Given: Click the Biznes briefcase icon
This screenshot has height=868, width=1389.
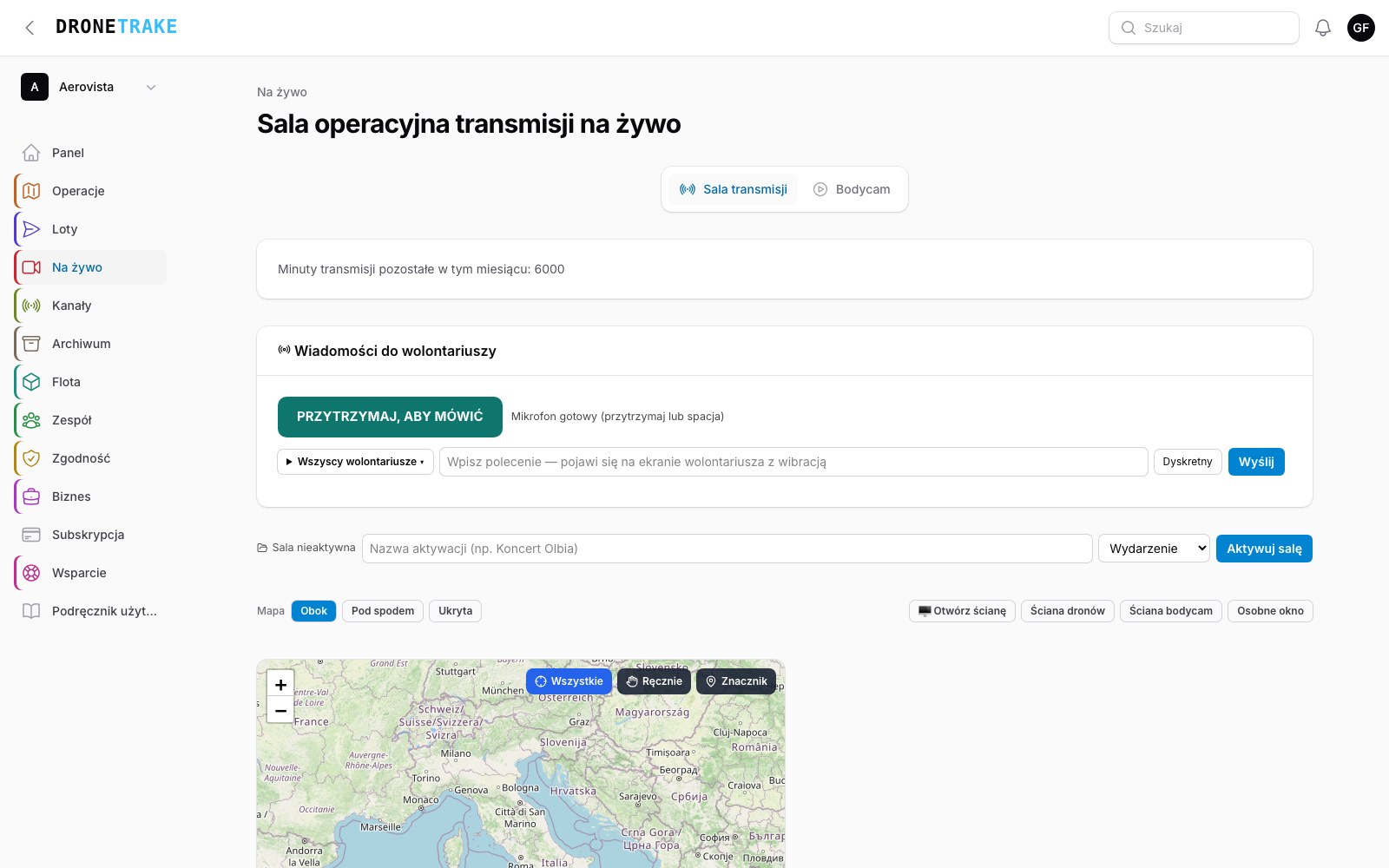Looking at the screenshot, I should [31, 496].
